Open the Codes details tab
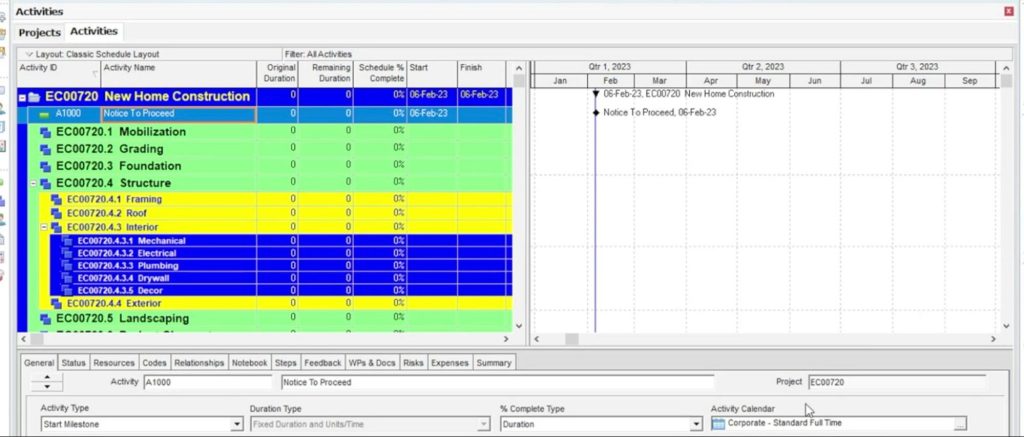Viewport: 1024px width, 437px height. tap(154, 363)
